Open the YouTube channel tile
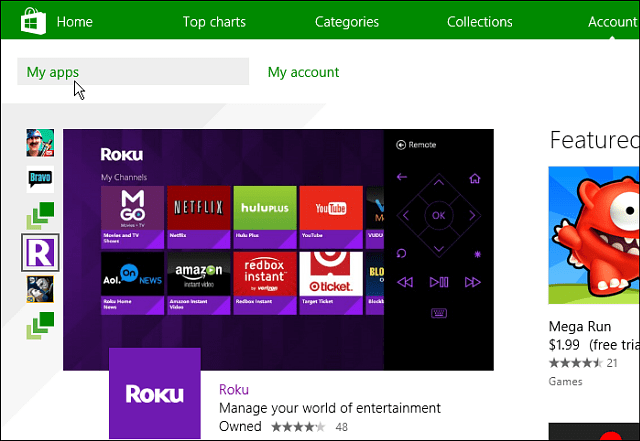Viewport: 640px width, 441px height. point(331,217)
